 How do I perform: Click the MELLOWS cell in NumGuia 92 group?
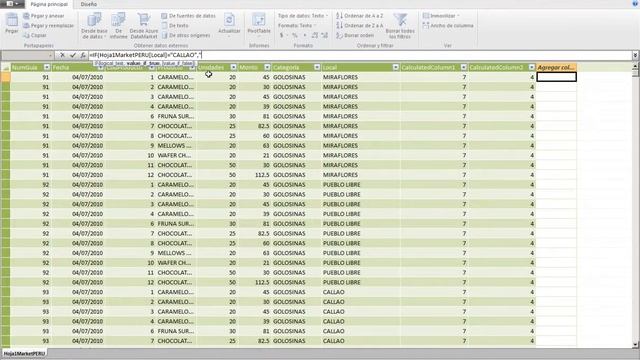[x=176, y=253]
